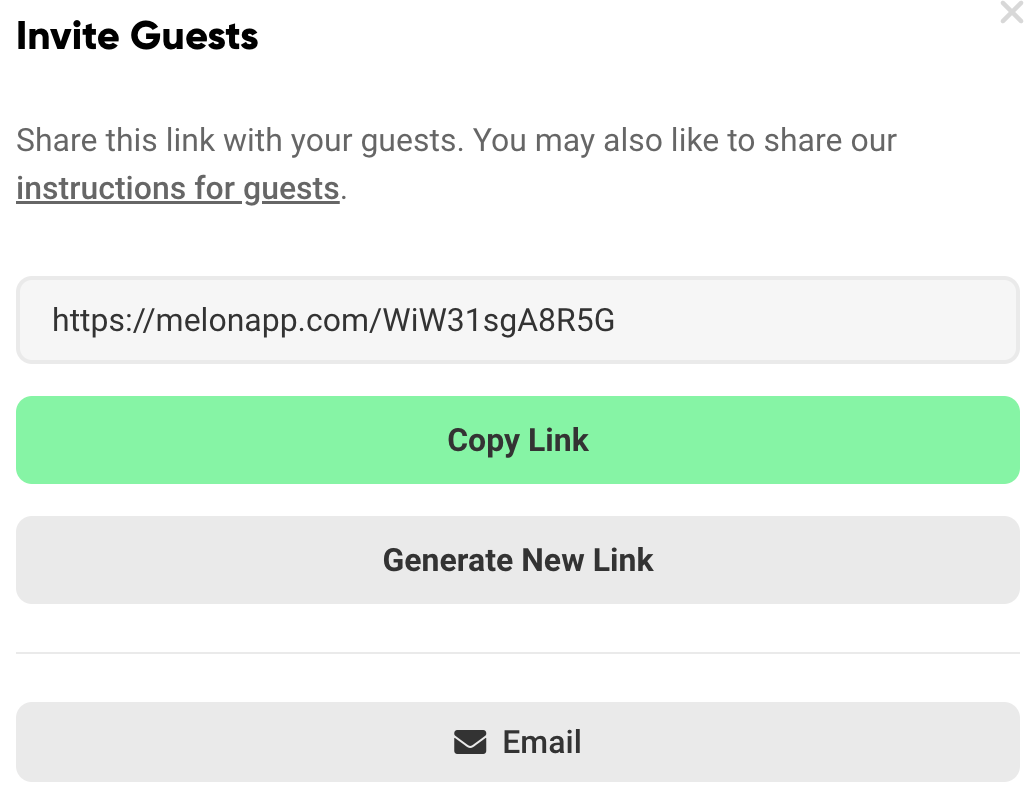
Task: Click the divider line above Email
Action: [x=518, y=653]
